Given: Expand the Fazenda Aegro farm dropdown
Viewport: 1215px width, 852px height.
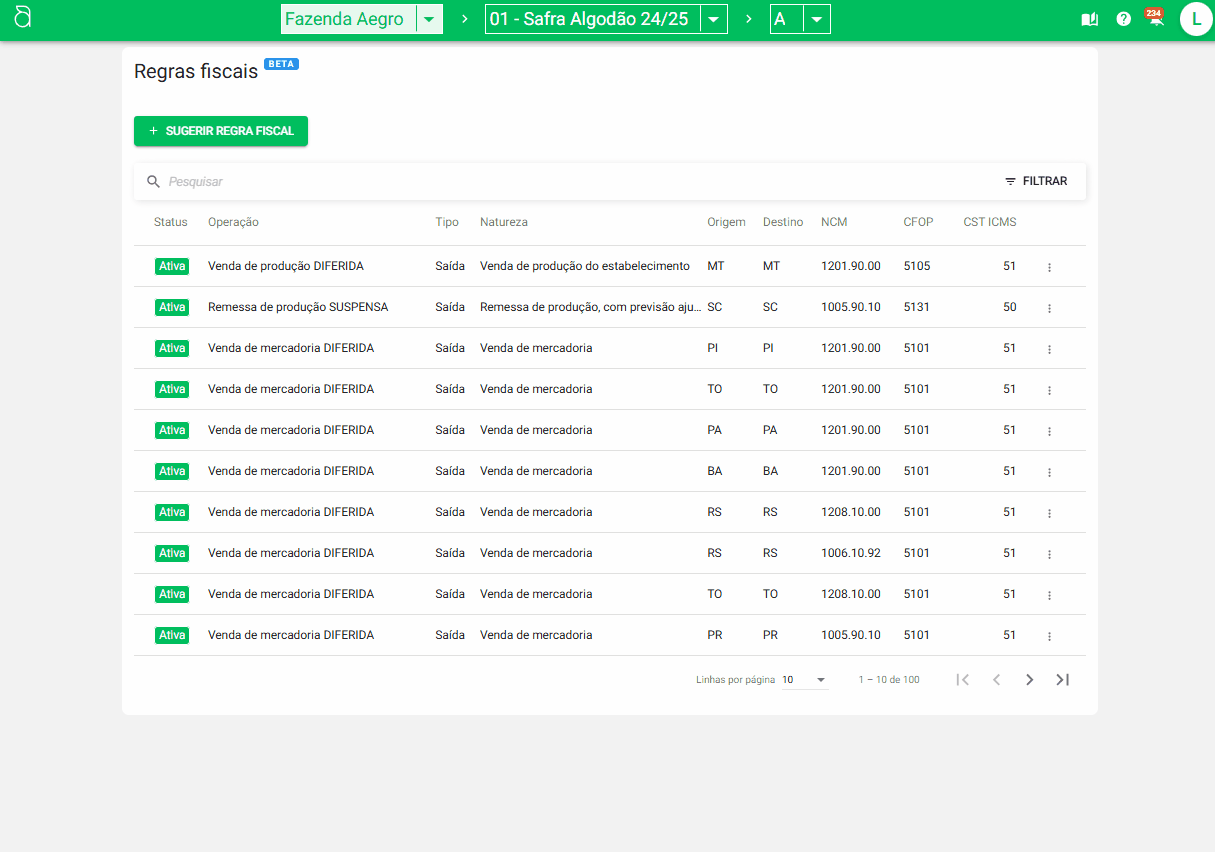Looking at the screenshot, I should (429, 19).
